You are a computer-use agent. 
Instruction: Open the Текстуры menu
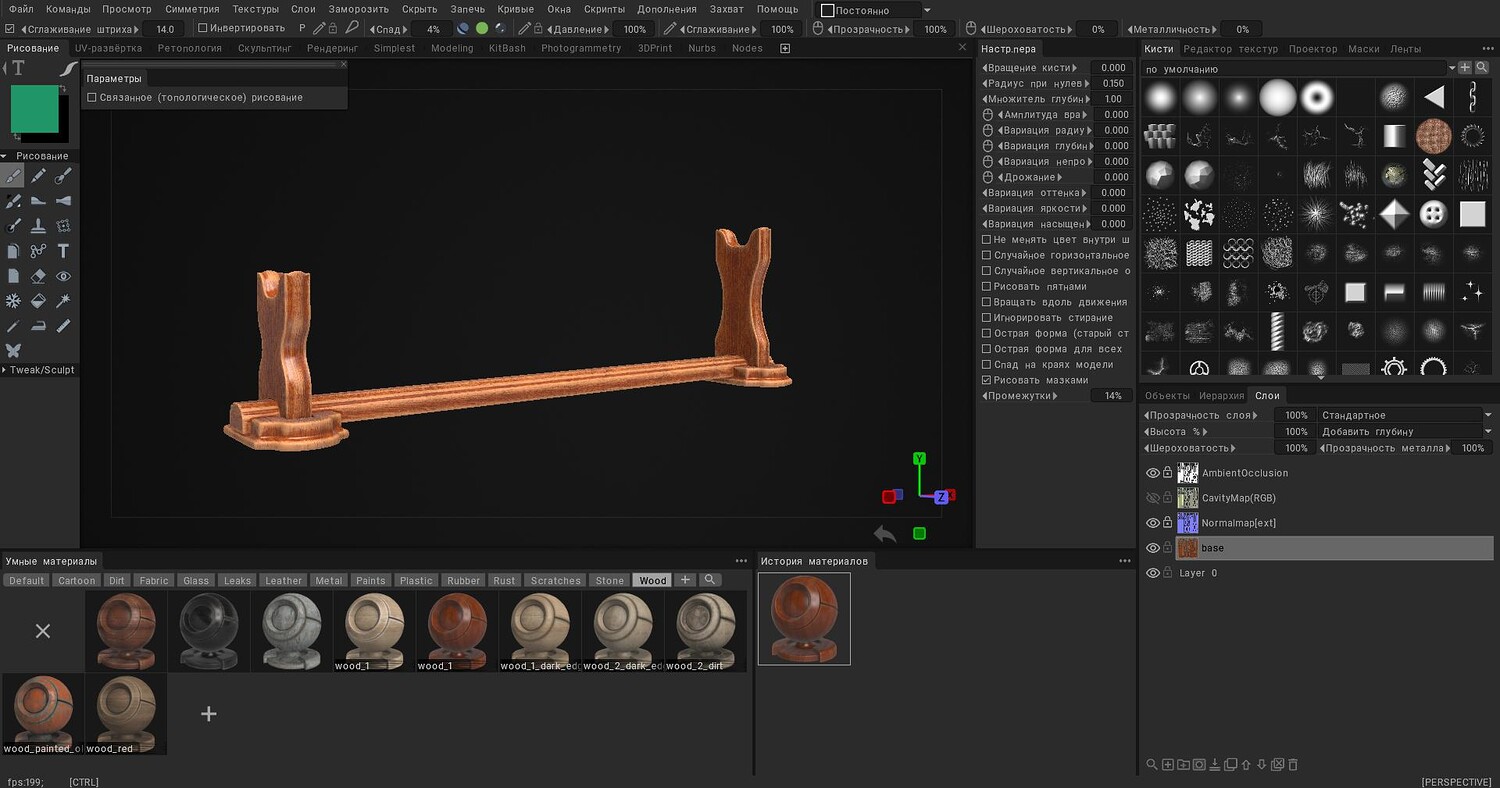255,9
